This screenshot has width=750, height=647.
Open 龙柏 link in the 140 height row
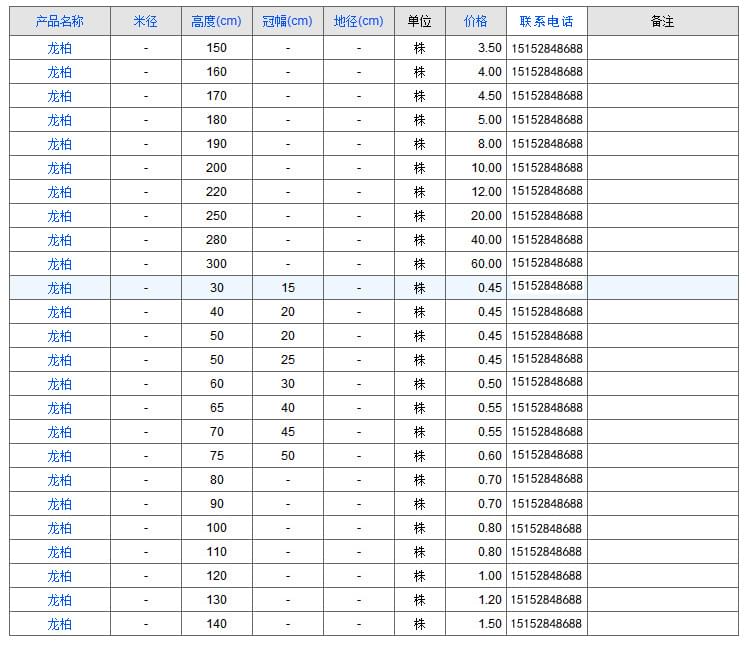pyautogui.click(x=60, y=624)
